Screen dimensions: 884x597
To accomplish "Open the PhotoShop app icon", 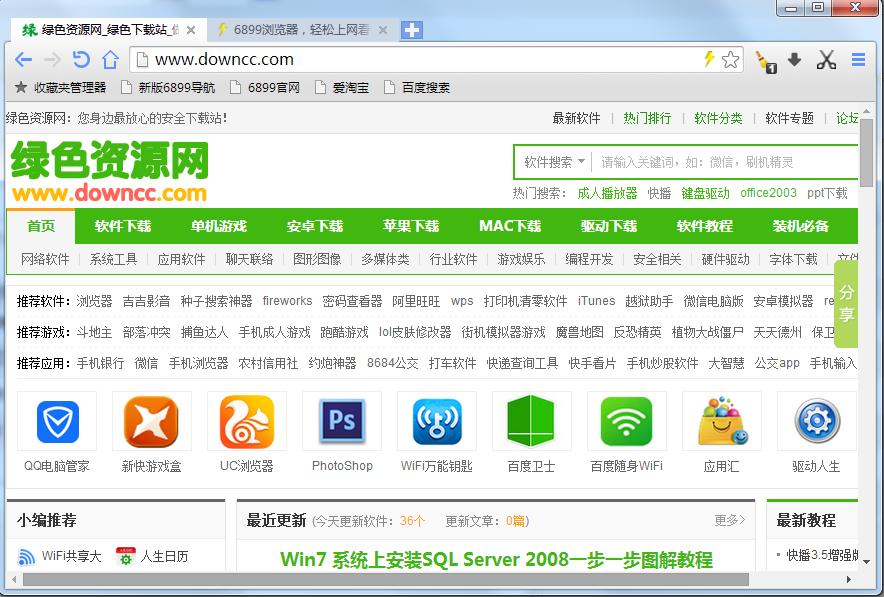I will point(342,421).
